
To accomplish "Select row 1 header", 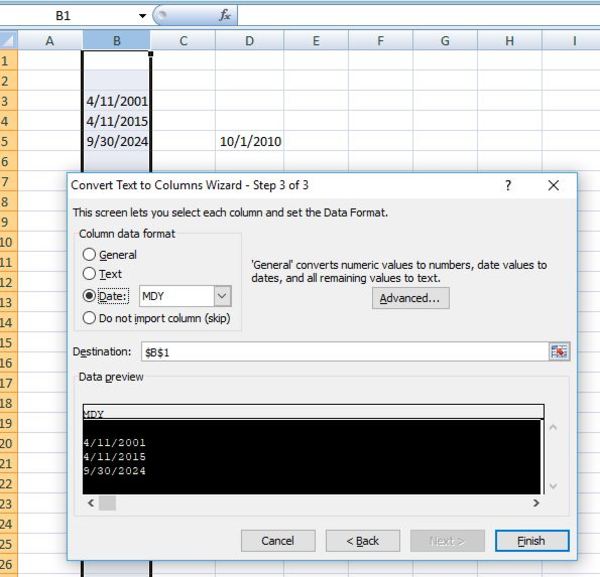I will click(x=8, y=60).
